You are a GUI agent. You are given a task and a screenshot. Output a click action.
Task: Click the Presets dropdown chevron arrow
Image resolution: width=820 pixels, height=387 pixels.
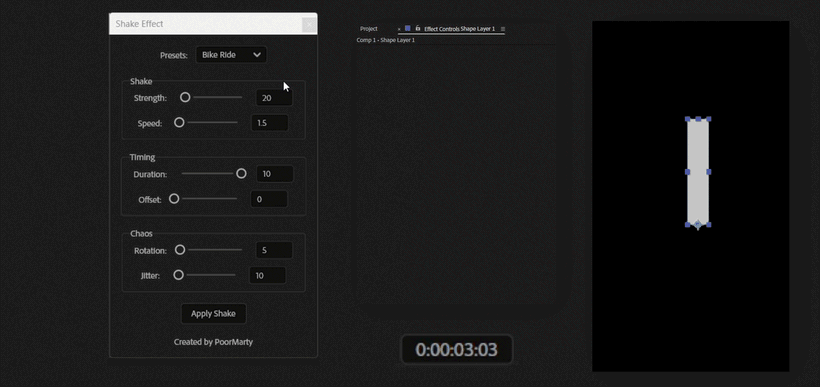point(257,55)
